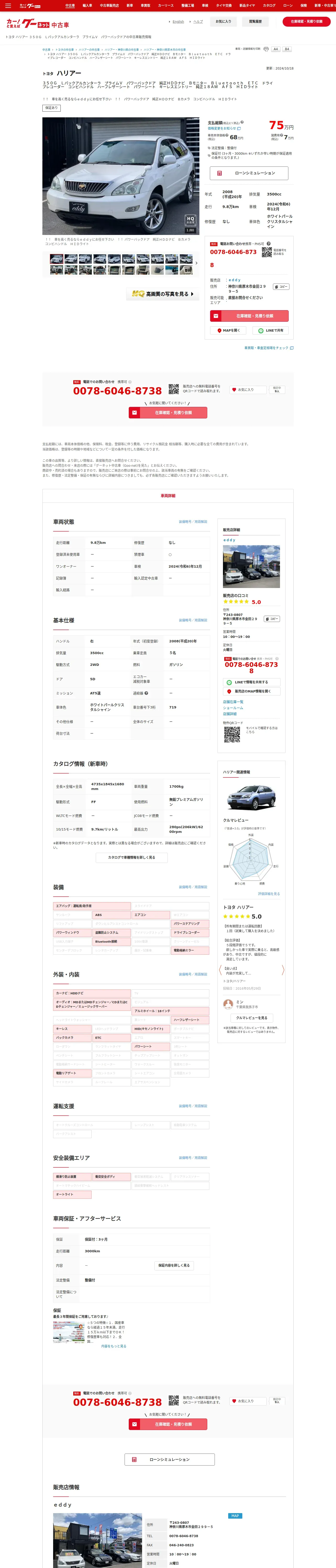Click red 在庫確認 button below 0078-6046-8738
Image resolution: width=336 pixels, height=1568 pixels.
(x=168, y=413)
